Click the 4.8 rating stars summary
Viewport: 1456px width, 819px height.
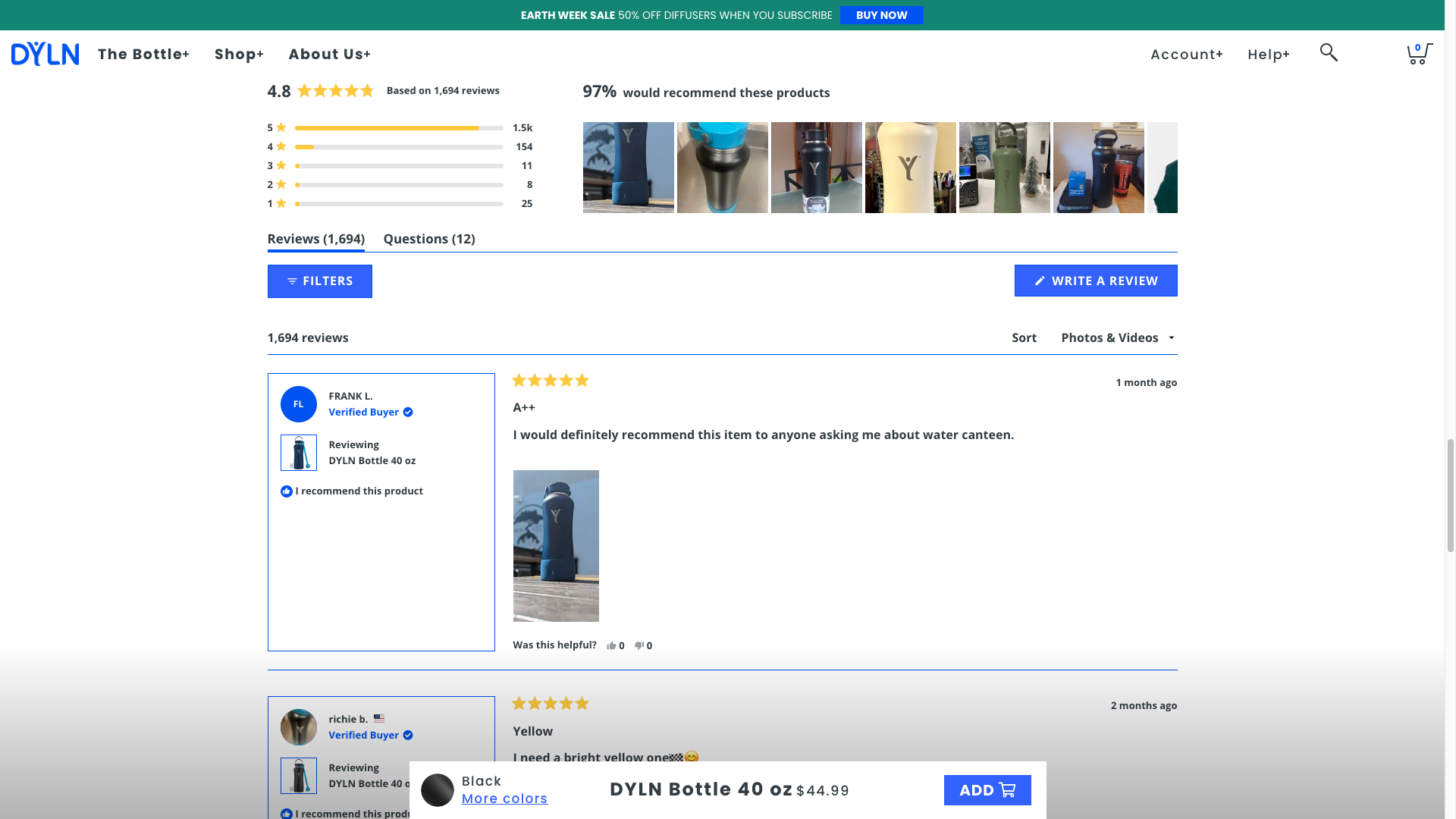[x=335, y=91]
